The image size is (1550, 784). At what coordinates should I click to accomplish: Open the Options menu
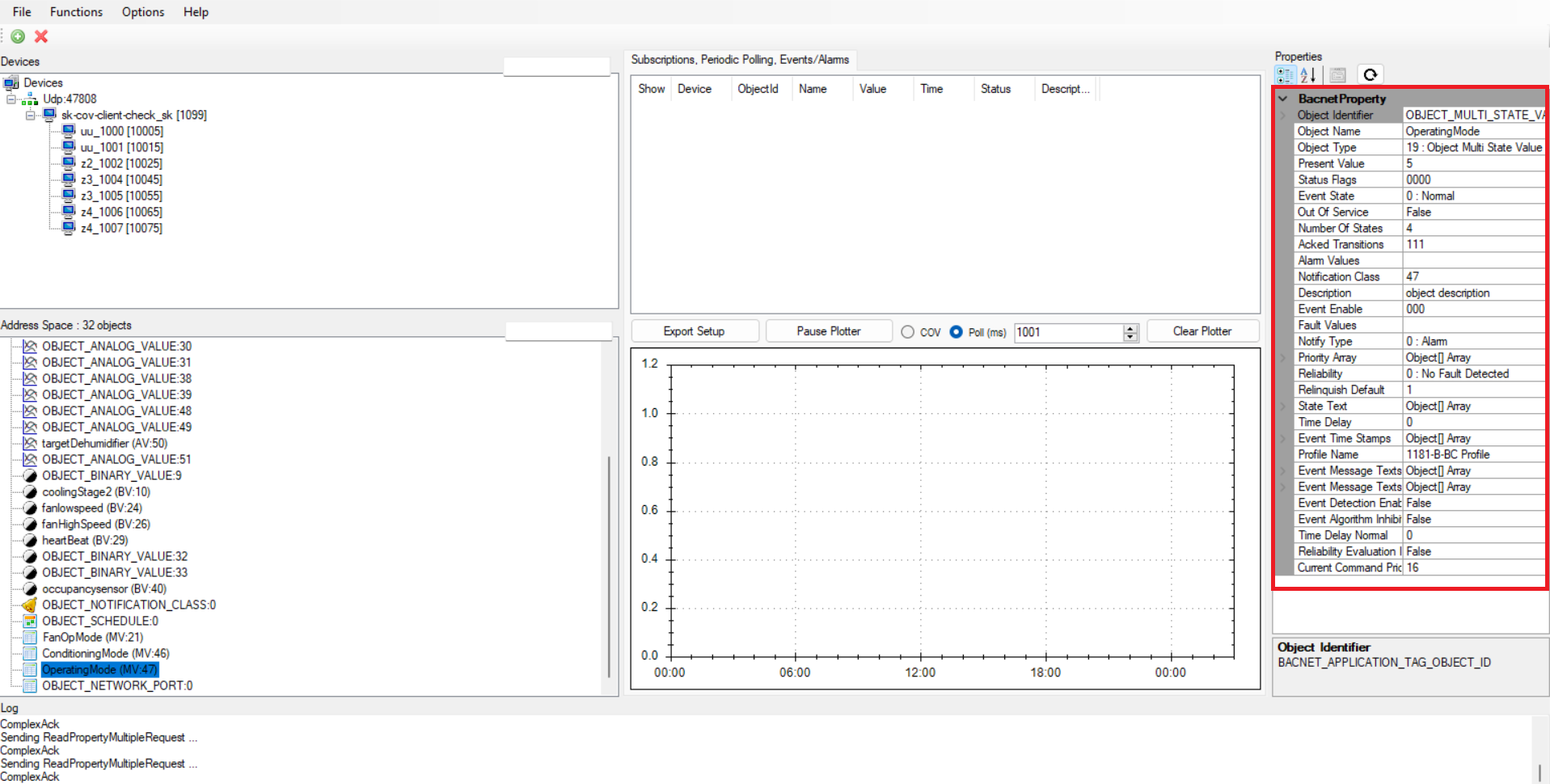(x=143, y=12)
